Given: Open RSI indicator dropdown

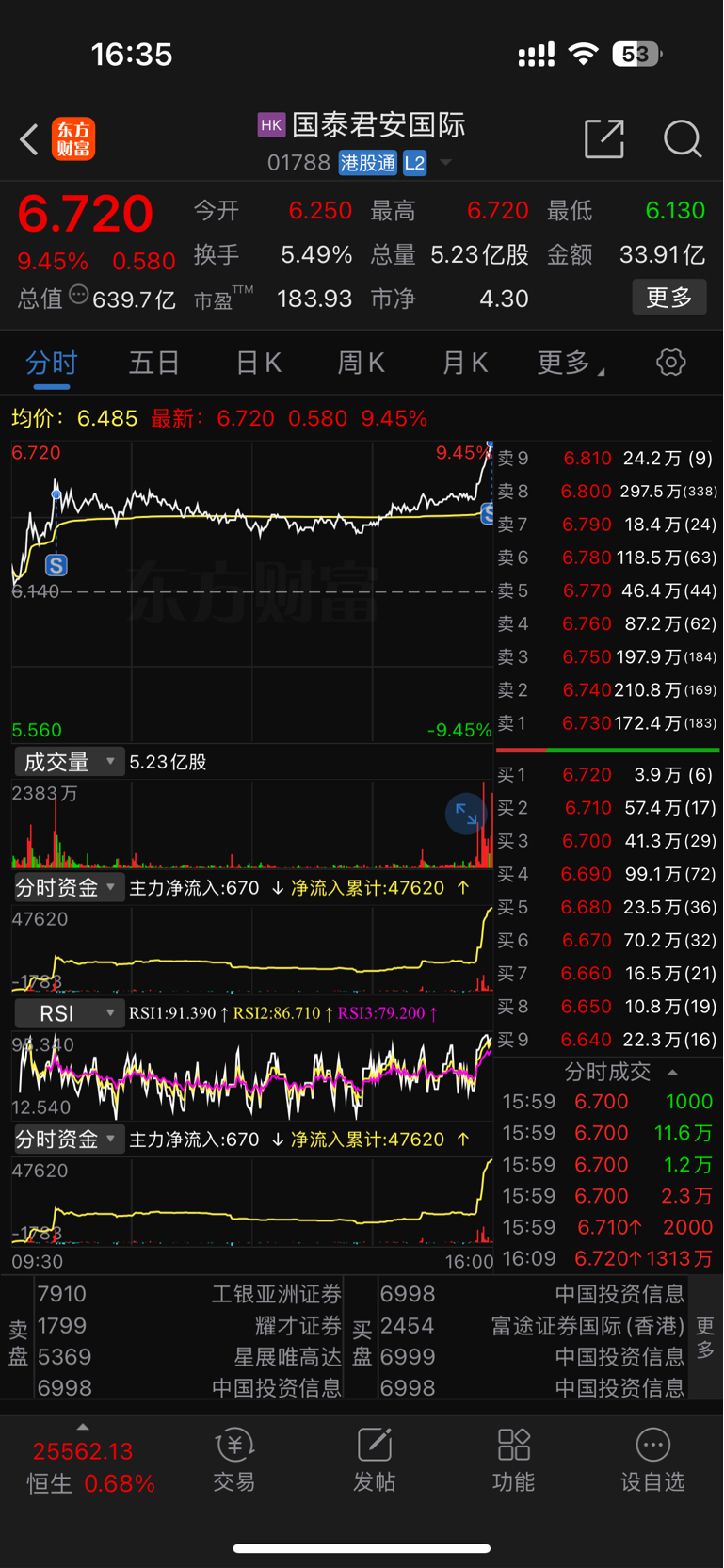Looking at the screenshot, I should pos(69,1013).
